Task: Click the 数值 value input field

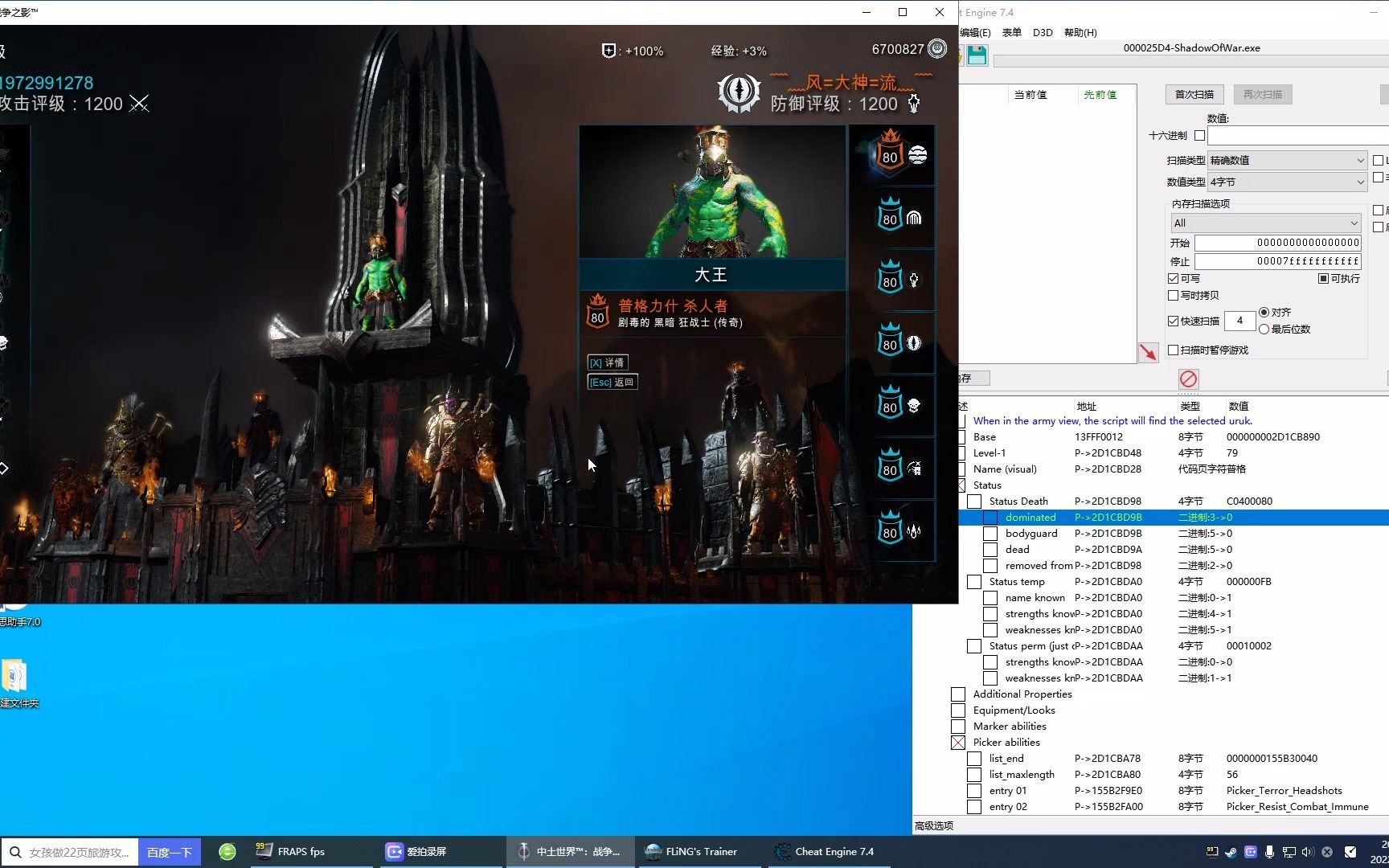Action: point(1298,136)
